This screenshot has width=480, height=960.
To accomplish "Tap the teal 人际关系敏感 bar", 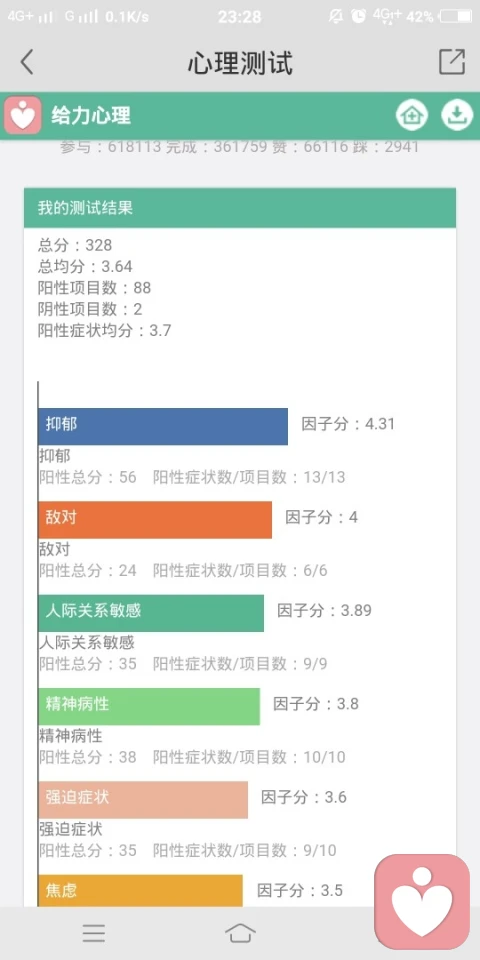I will click(x=151, y=613).
